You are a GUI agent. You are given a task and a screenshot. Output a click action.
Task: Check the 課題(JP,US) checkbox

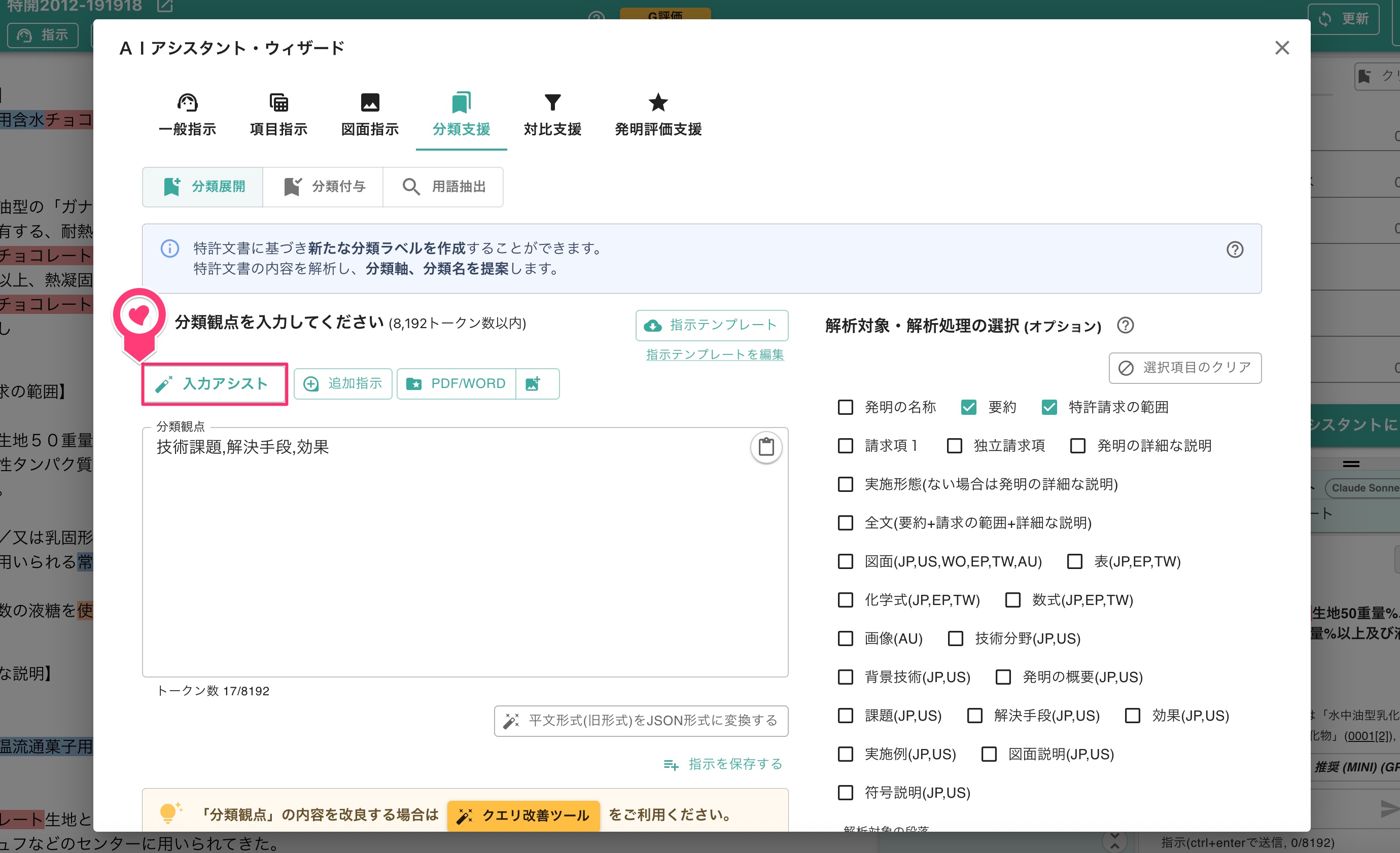pyautogui.click(x=846, y=716)
